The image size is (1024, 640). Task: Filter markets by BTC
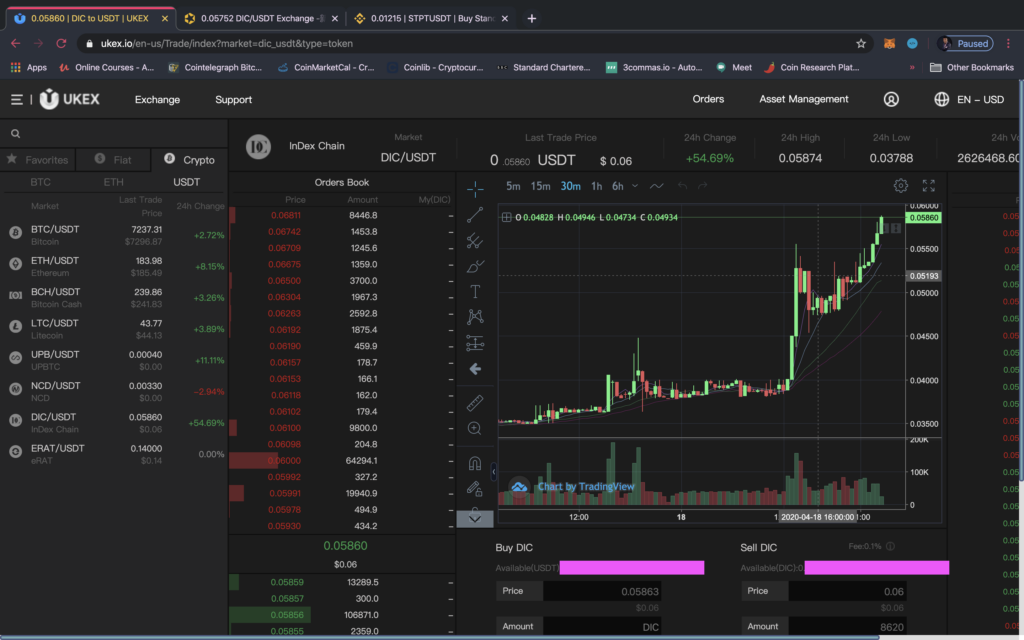(40, 182)
